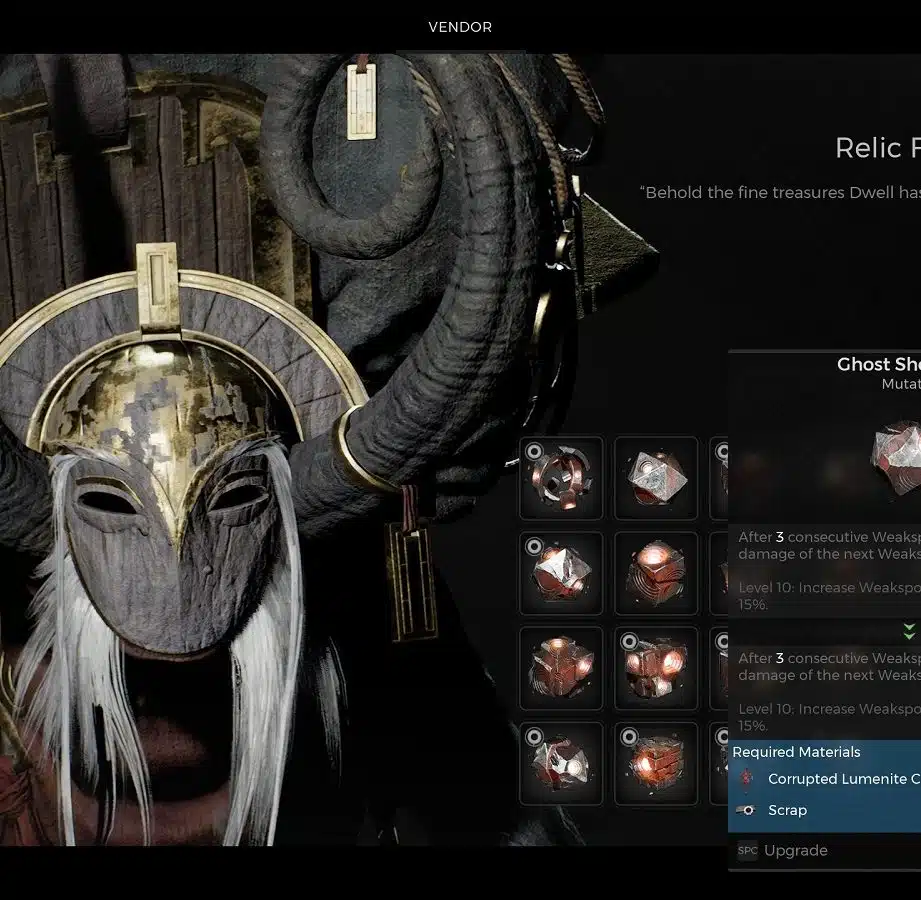Click the "After 3 consecutive" description above the green arrows
Screen dimensions: 921x900
coord(829,545)
